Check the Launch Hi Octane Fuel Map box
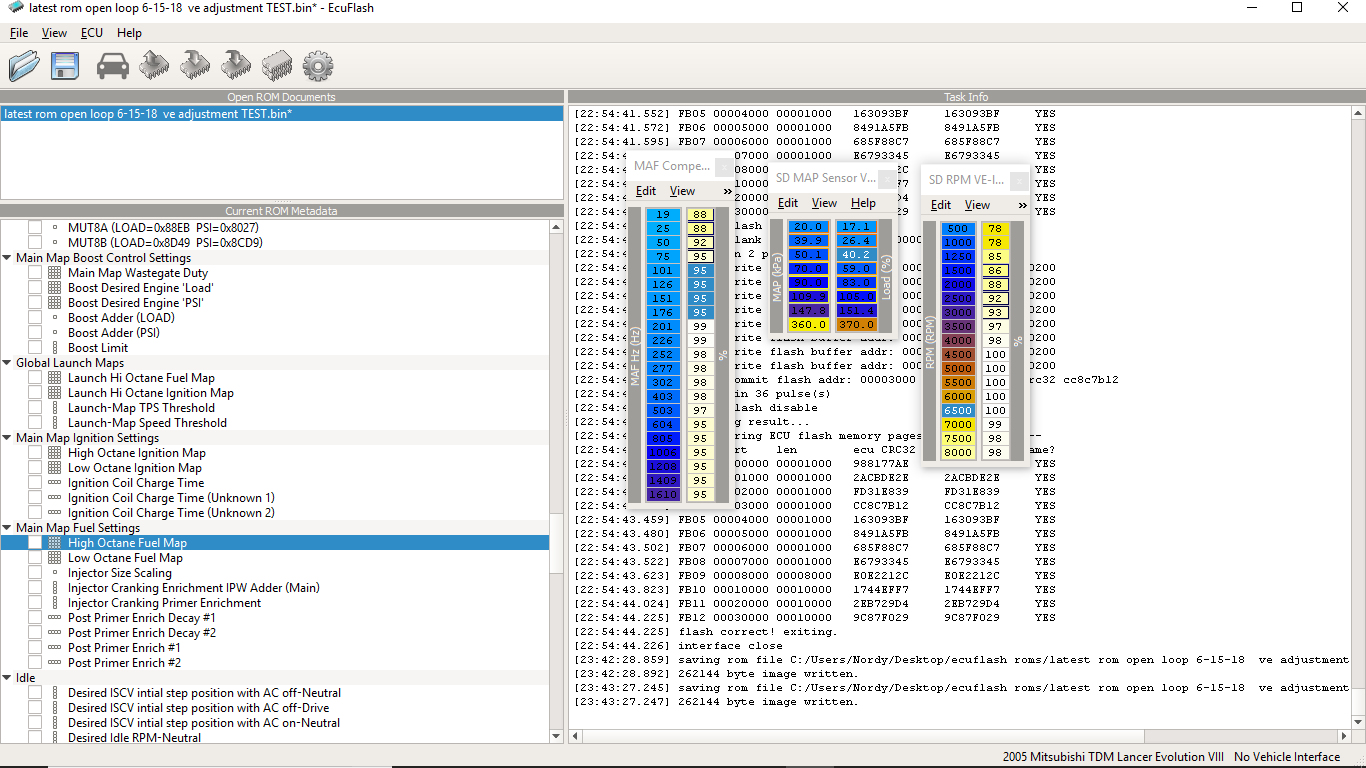 click(x=35, y=378)
